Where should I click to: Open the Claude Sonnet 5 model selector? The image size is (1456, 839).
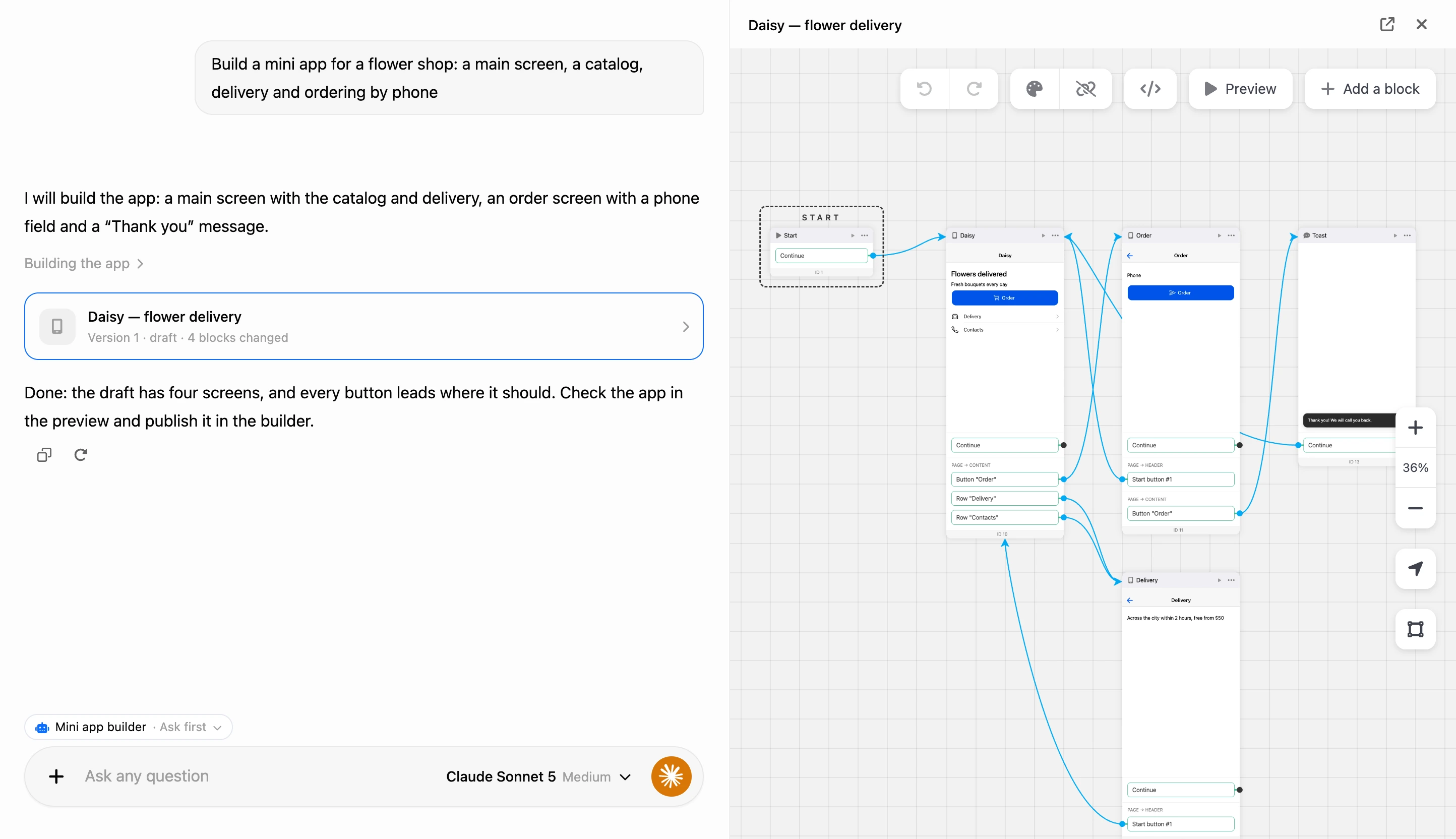click(x=538, y=777)
